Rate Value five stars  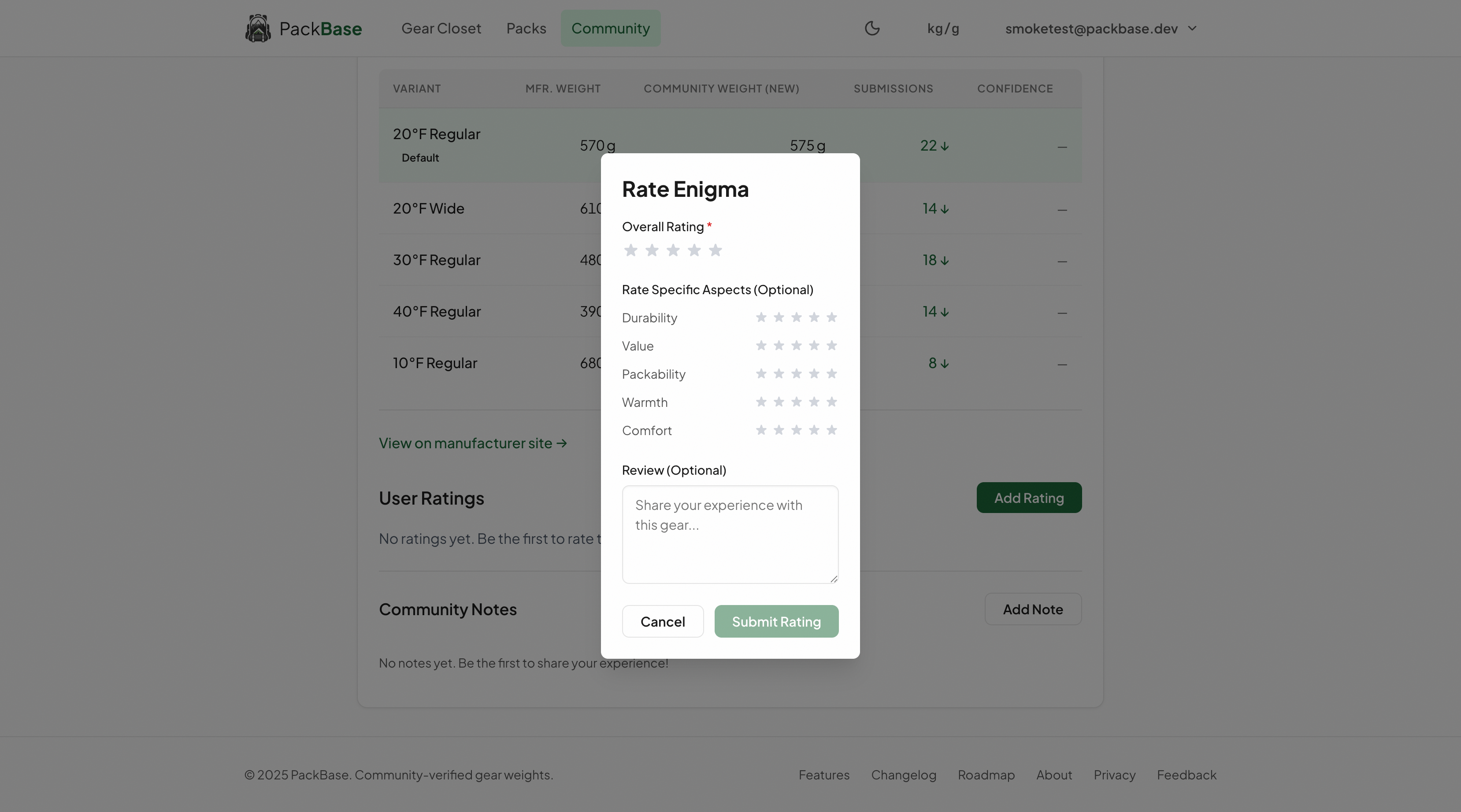tap(831, 345)
